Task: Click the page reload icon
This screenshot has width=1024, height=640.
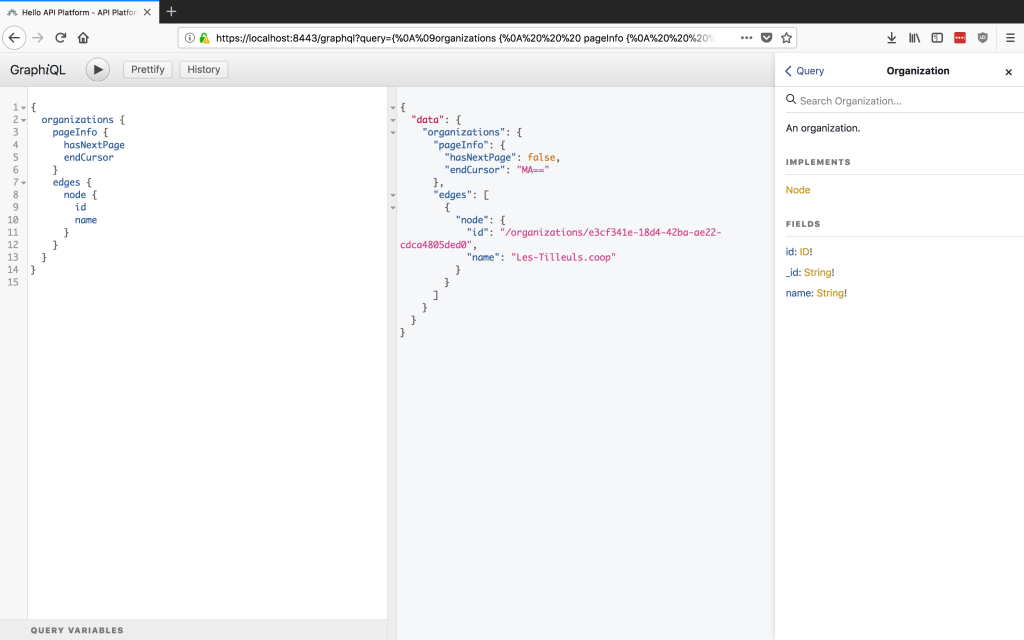Action: 62,36
